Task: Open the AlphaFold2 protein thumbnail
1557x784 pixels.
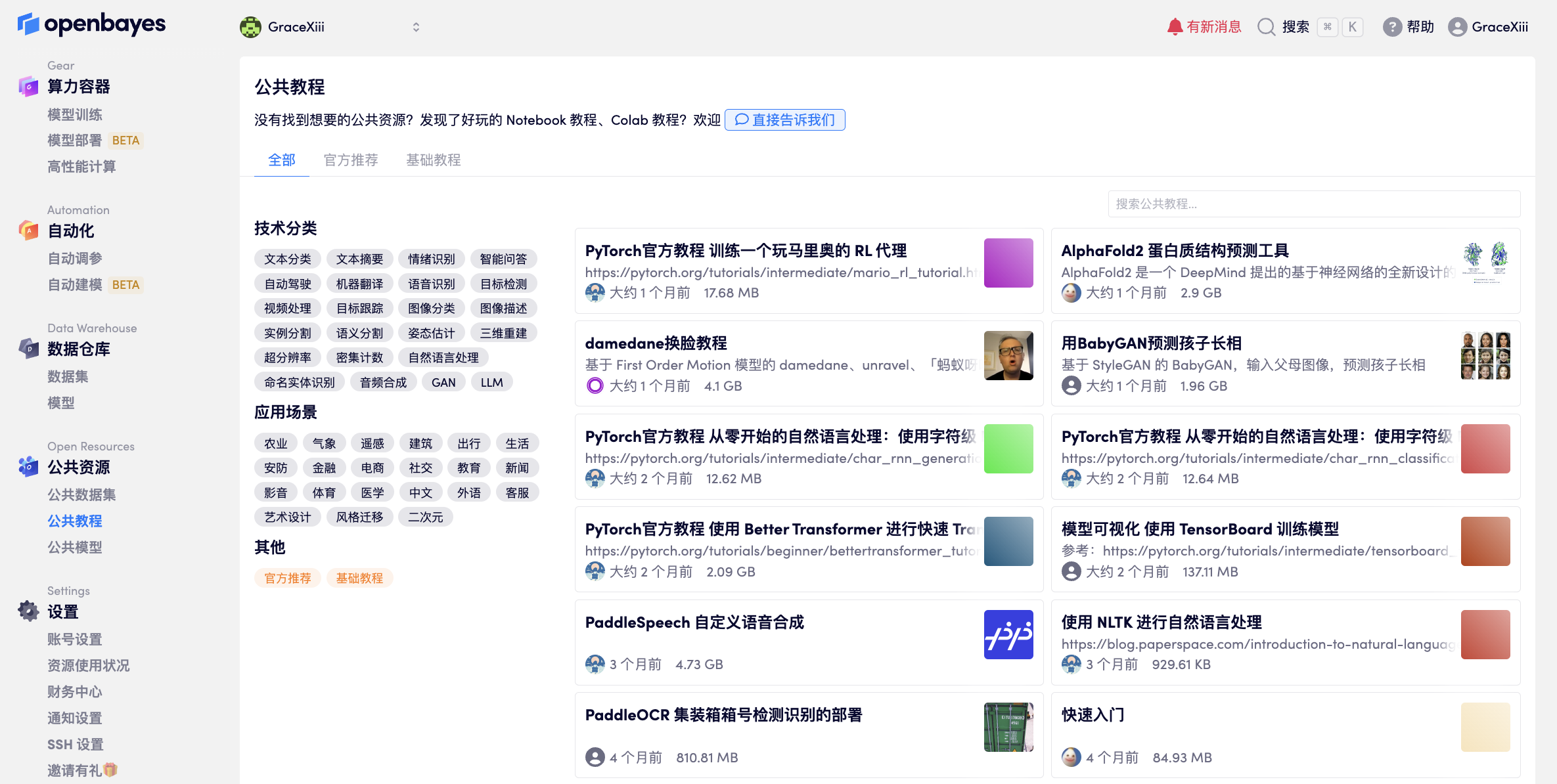Action: (1485, 263)
